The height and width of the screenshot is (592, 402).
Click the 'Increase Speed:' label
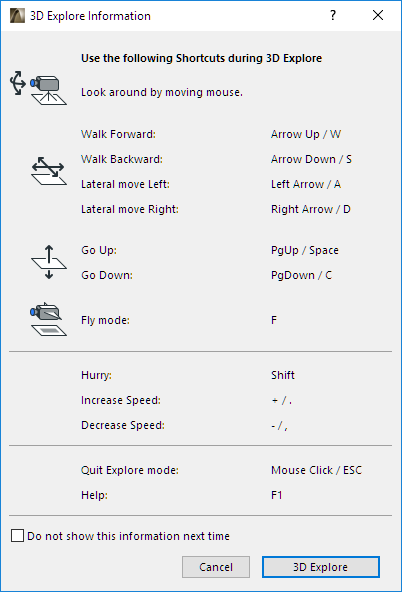click(121, 401)
